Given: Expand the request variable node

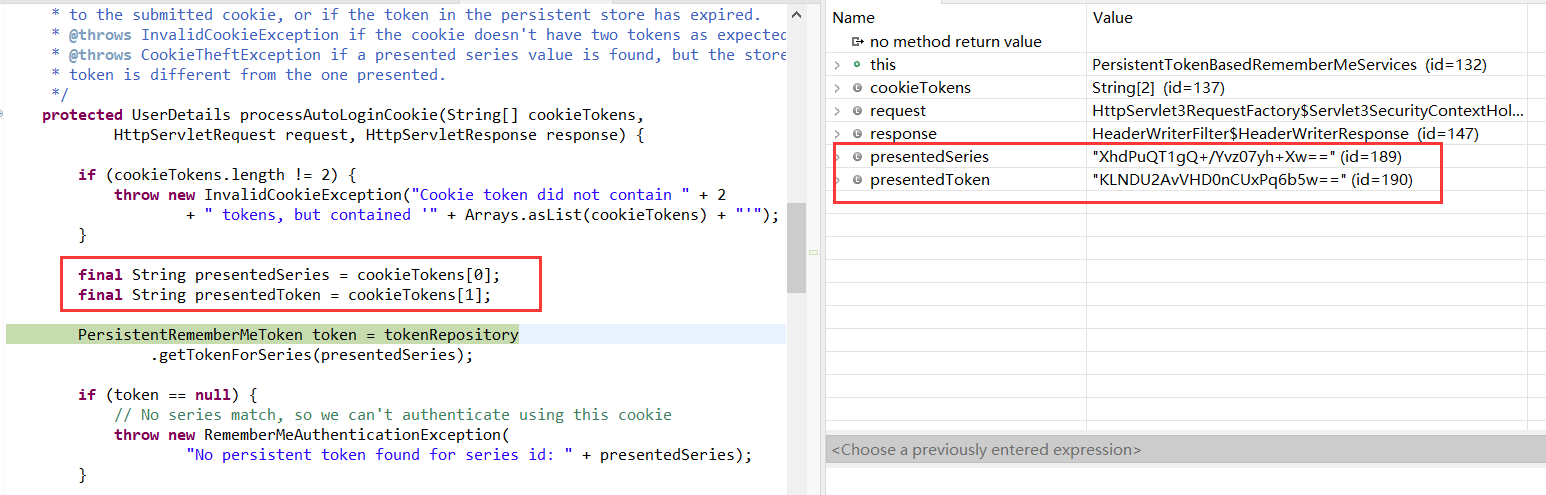Looking at the screenshot, I should click(x=837, y=111).
